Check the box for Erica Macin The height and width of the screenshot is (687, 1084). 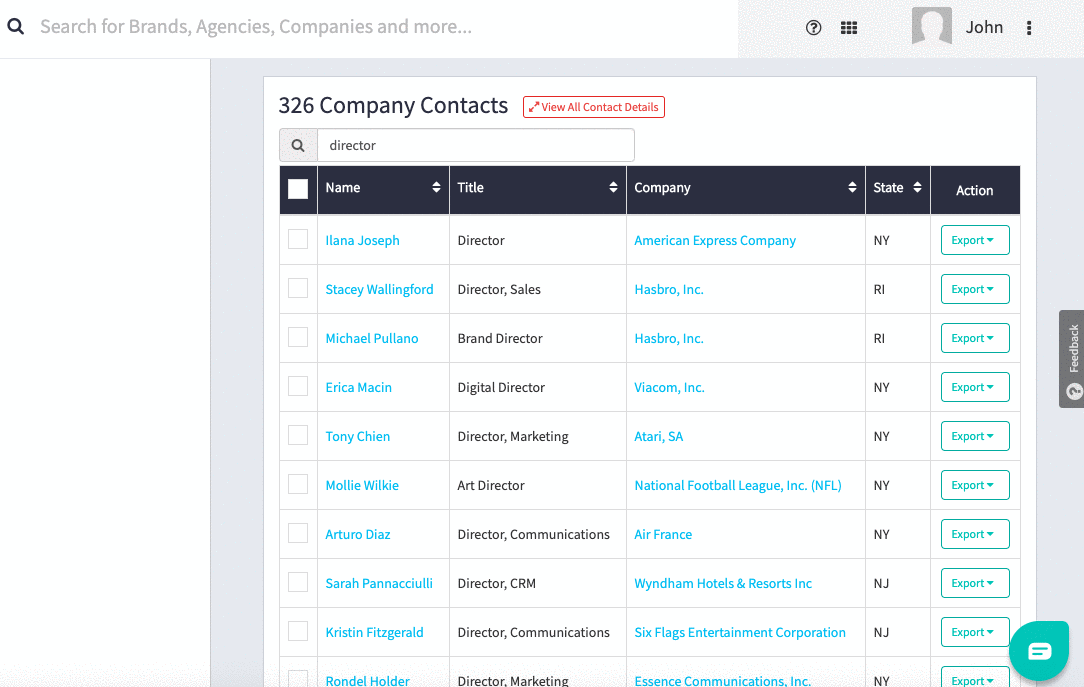pyautogui.click(x=298, y=386)
